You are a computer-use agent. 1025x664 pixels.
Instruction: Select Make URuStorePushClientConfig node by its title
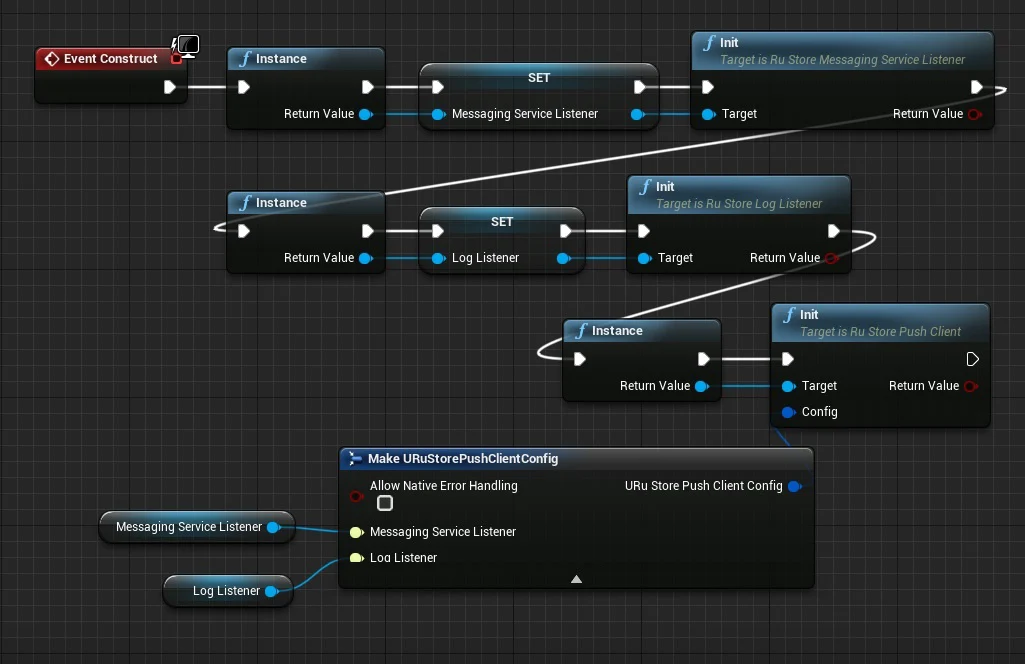pos(463,459)
